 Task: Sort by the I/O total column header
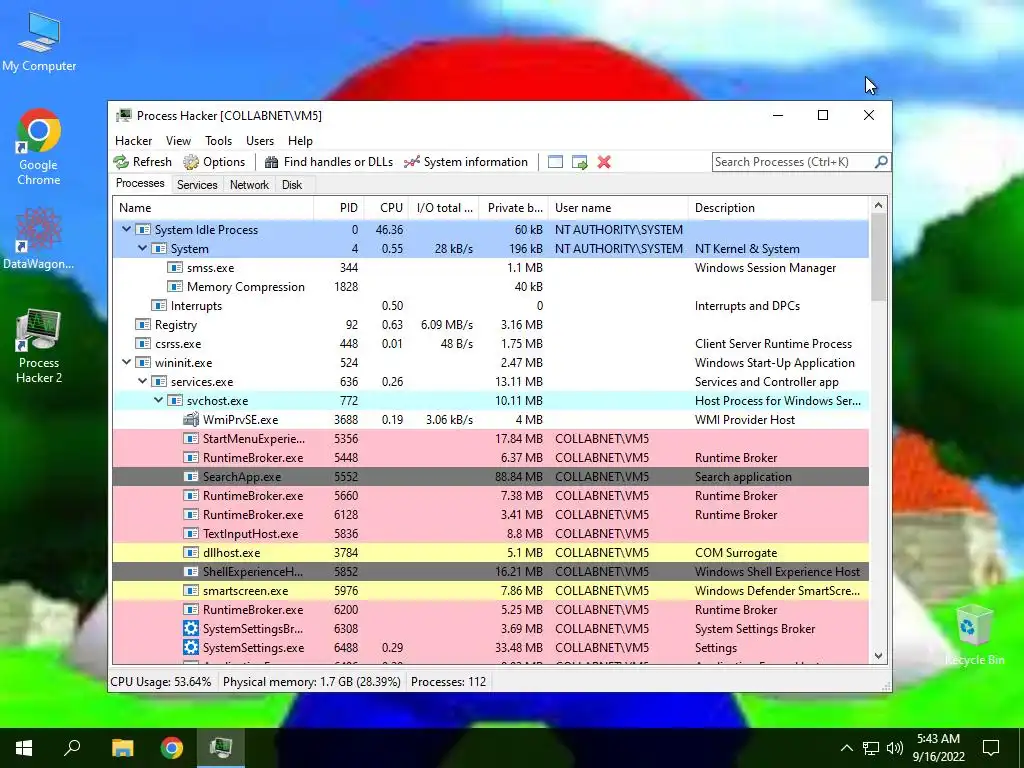(x=444, y=208)
